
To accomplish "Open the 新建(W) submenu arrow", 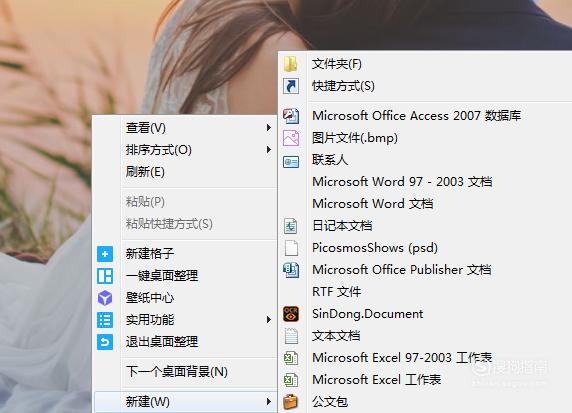I will click(x=269, y=402).
